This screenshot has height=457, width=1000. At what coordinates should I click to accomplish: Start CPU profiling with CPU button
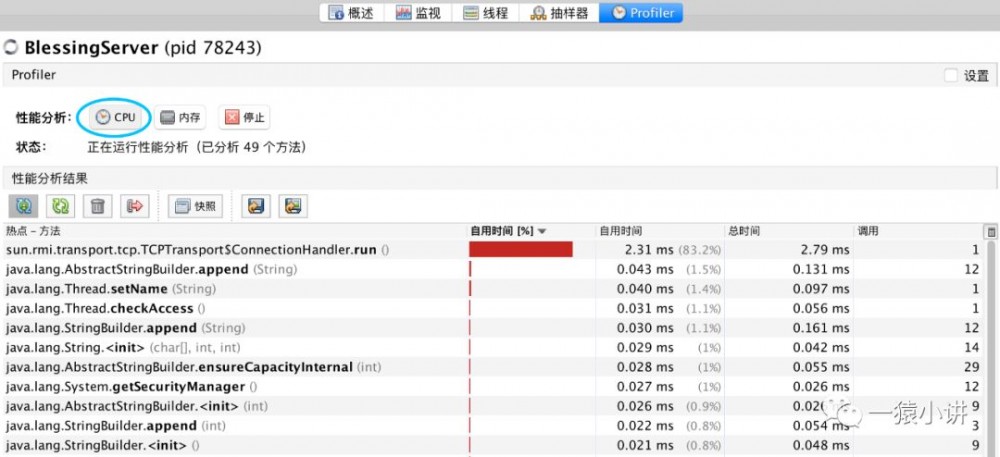click(115, 117)
